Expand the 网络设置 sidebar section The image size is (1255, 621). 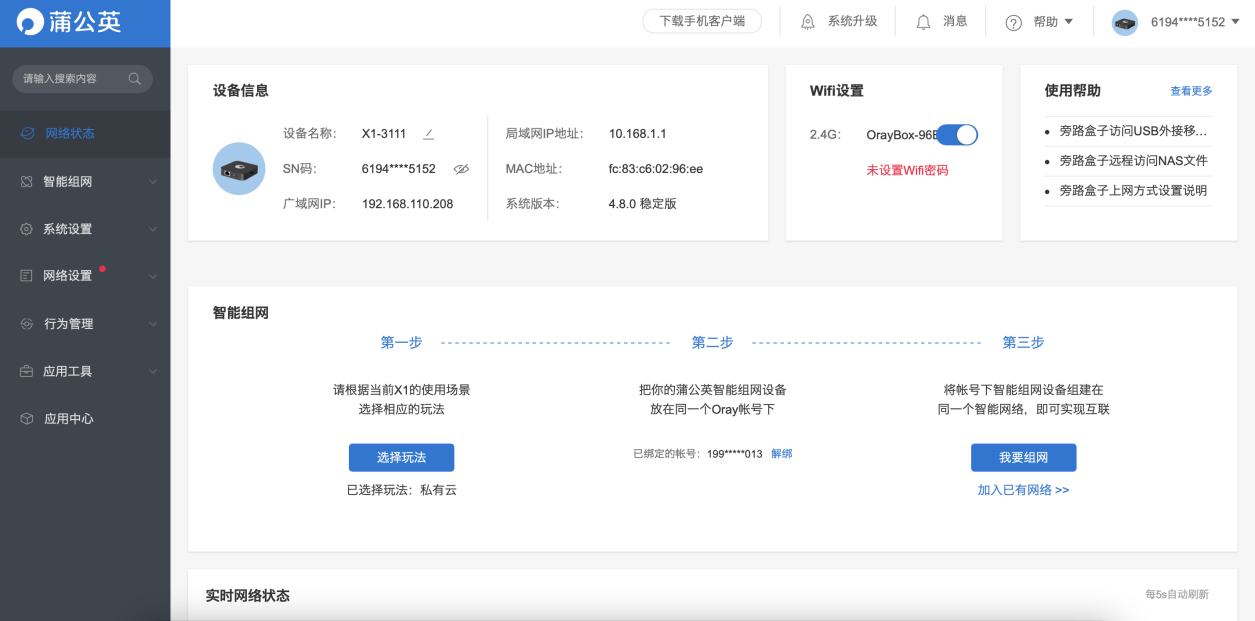(25, 276)
